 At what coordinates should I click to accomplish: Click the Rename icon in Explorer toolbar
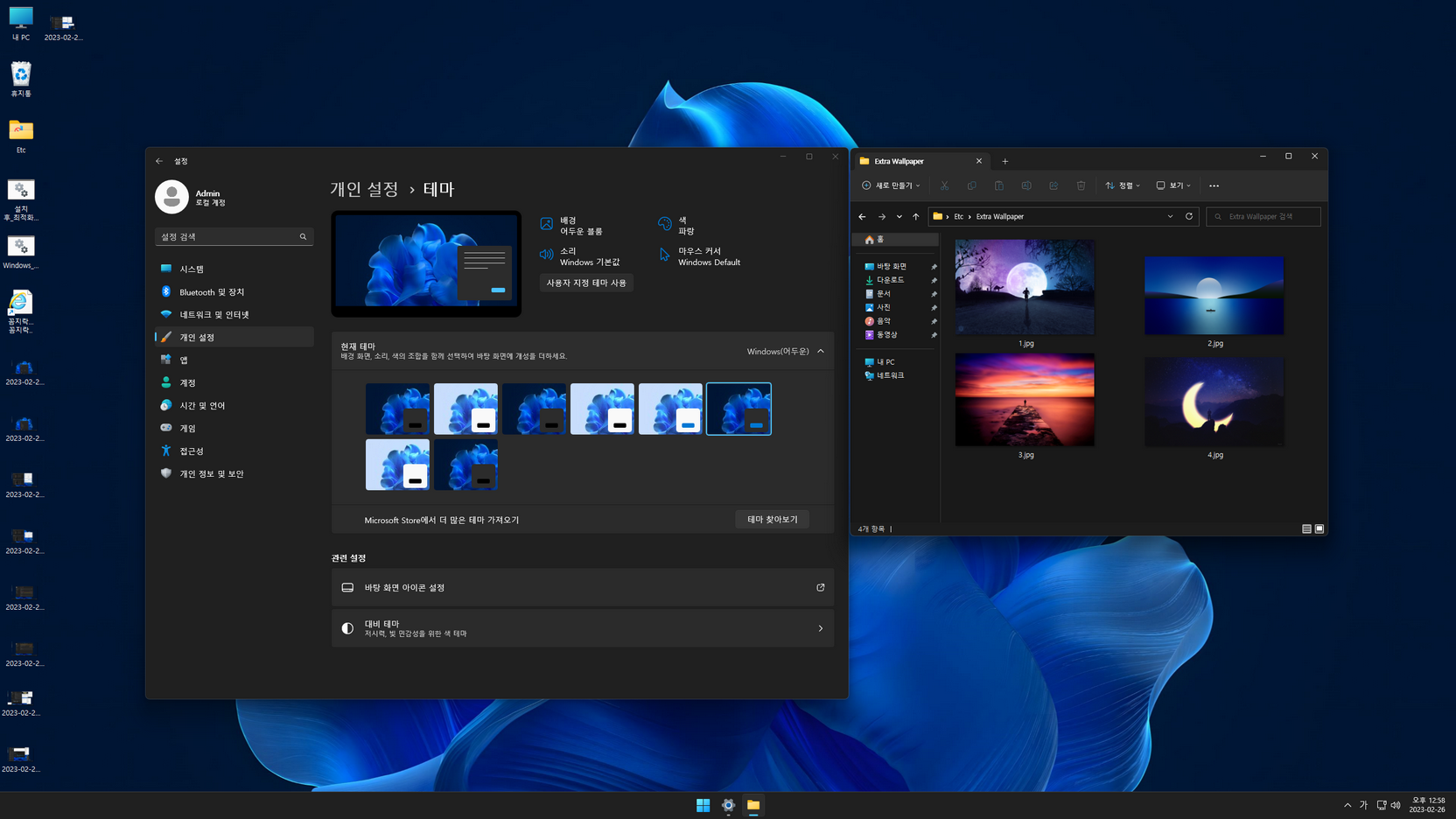pyautogui.click(x=1026, y=185)
